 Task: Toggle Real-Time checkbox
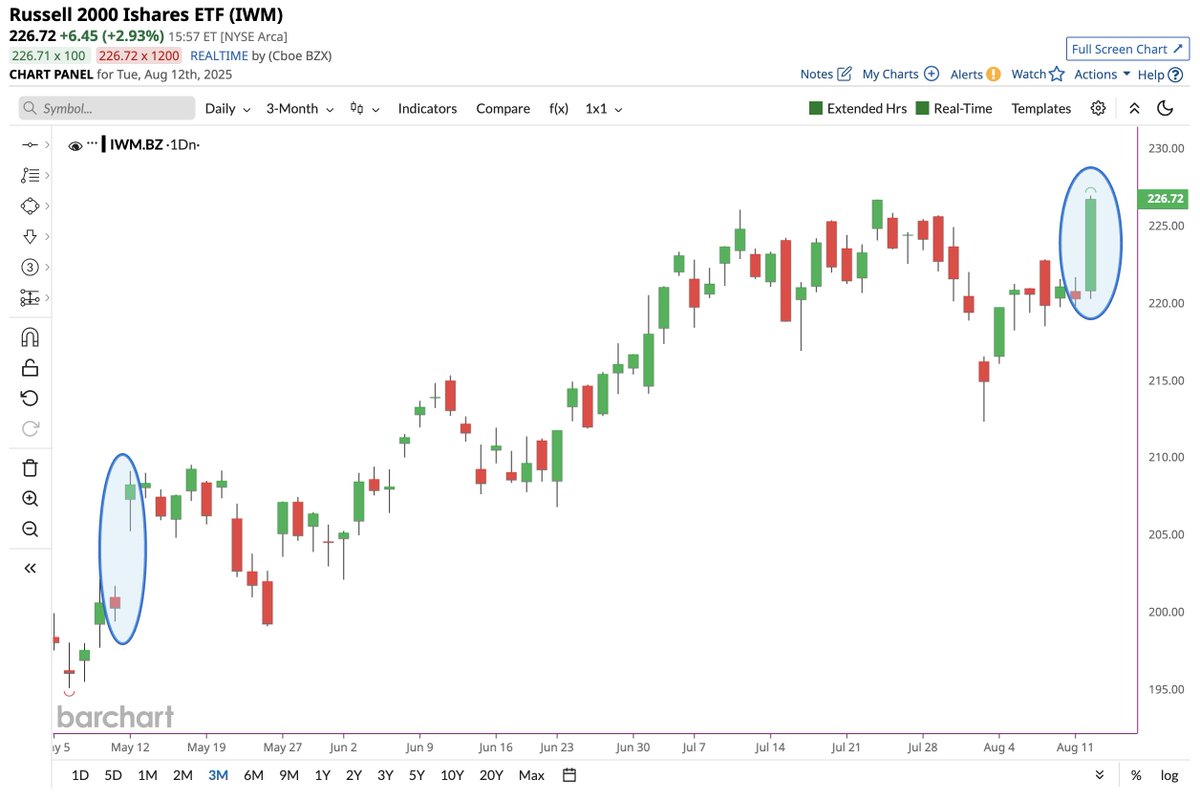(922, 108)
